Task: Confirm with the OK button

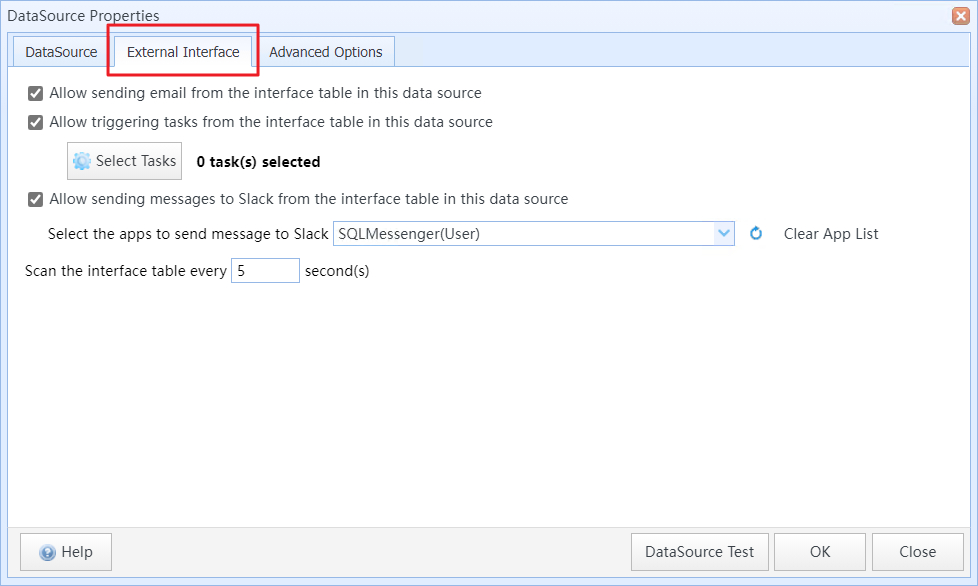Action: [820, 552]
